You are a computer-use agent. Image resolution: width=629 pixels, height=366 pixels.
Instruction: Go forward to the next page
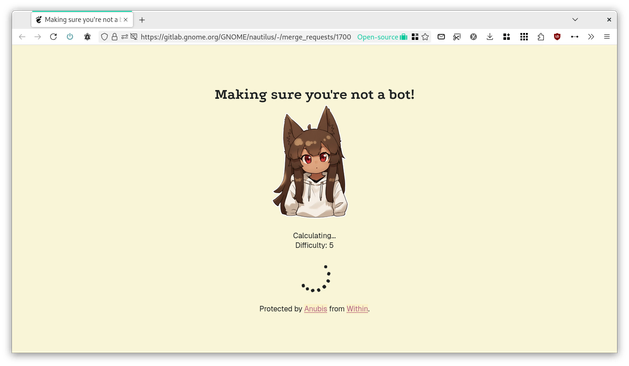(x=38, y=37)
